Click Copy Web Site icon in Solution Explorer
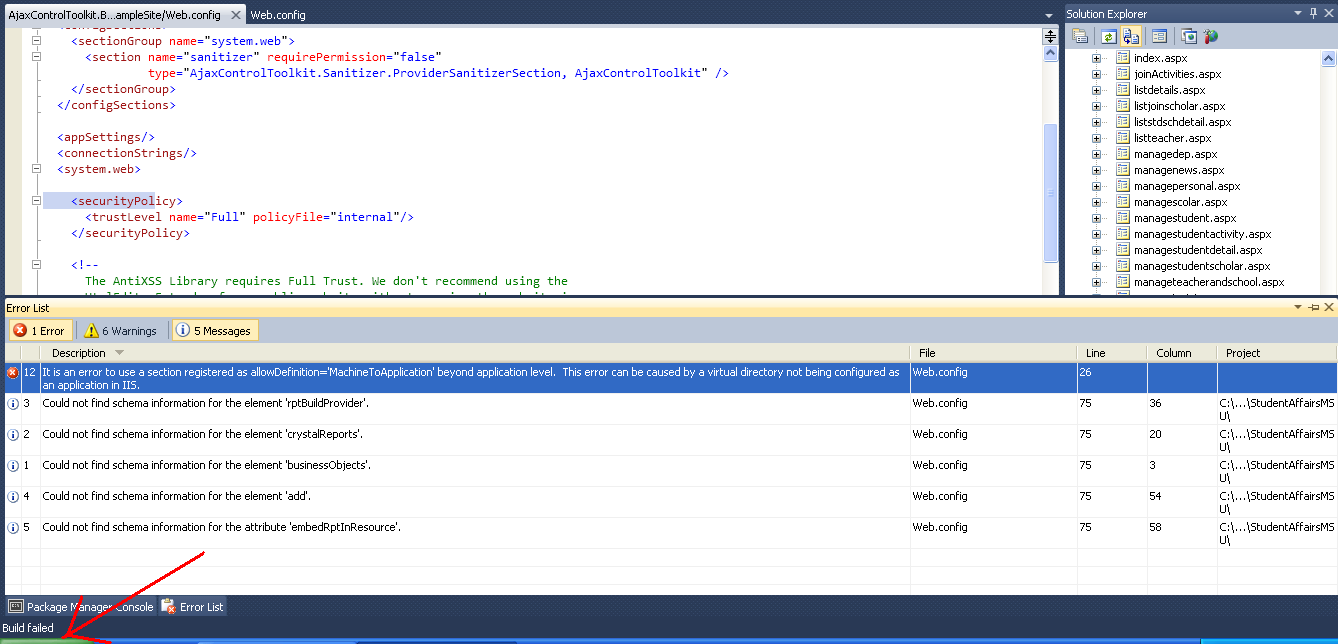 [1189, 36]
